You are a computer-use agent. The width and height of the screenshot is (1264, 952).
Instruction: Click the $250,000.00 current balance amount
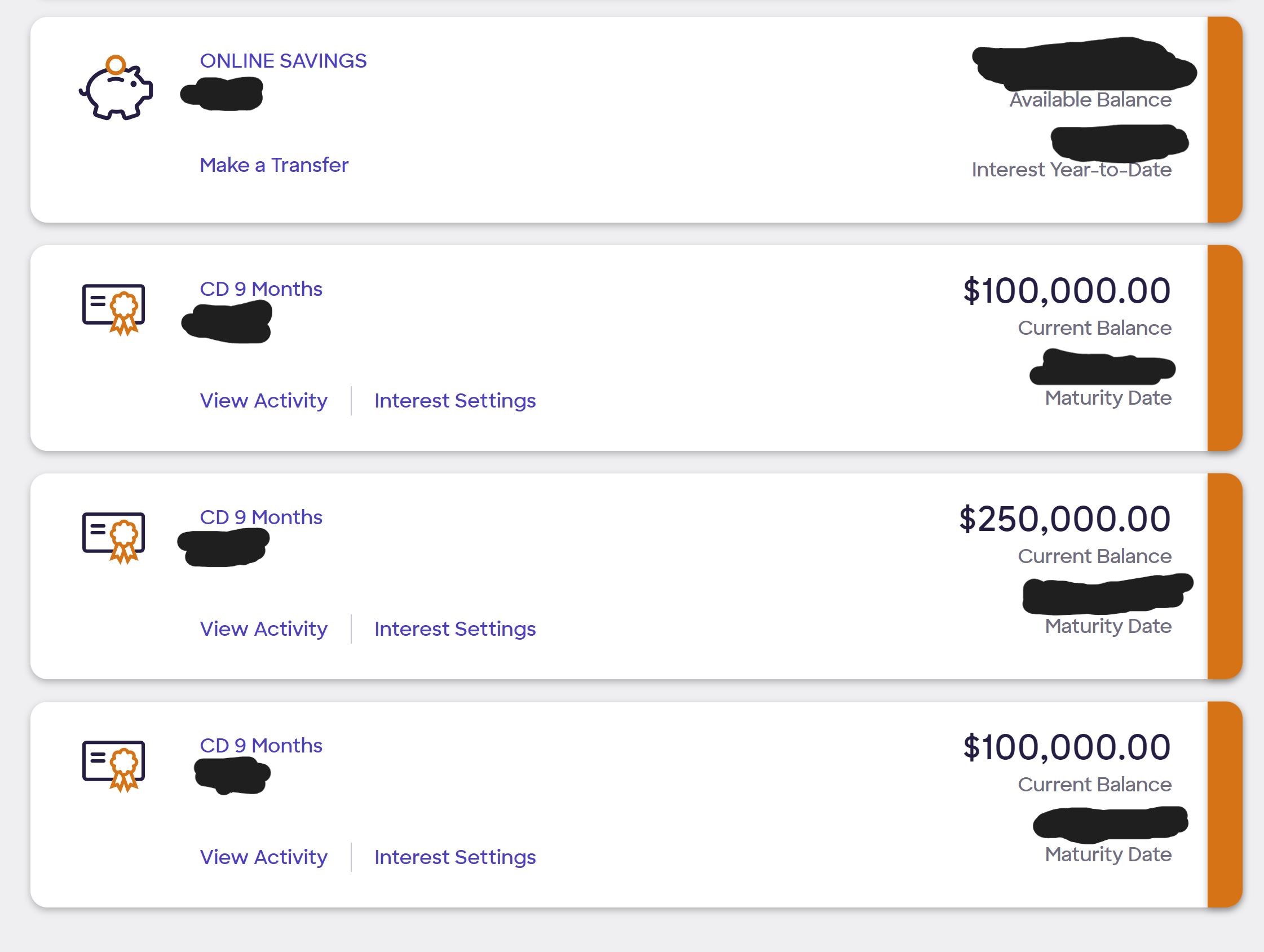[x=1065, y=519]
